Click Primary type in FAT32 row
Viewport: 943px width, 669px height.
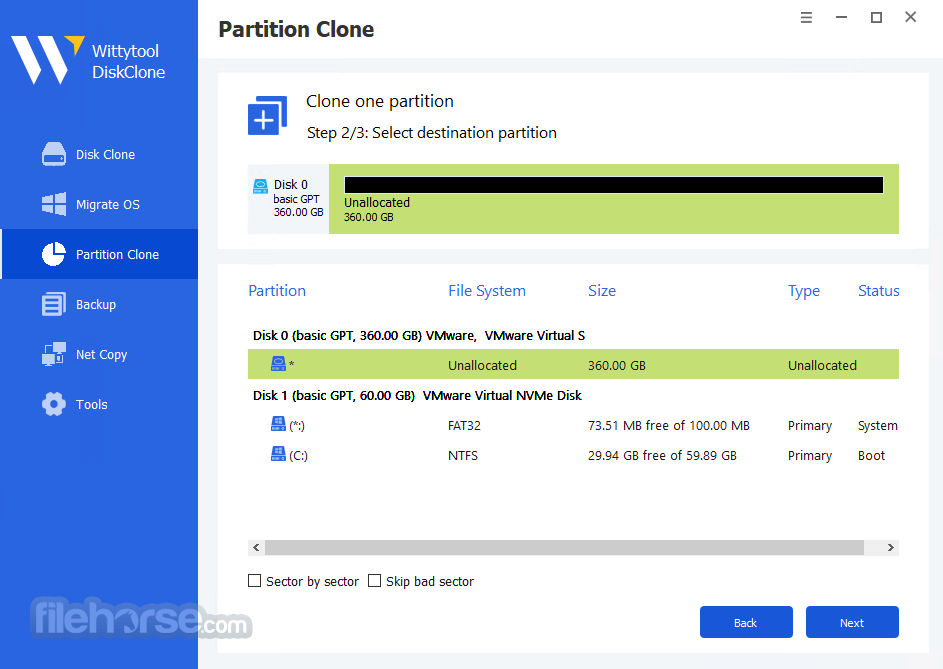809,425
